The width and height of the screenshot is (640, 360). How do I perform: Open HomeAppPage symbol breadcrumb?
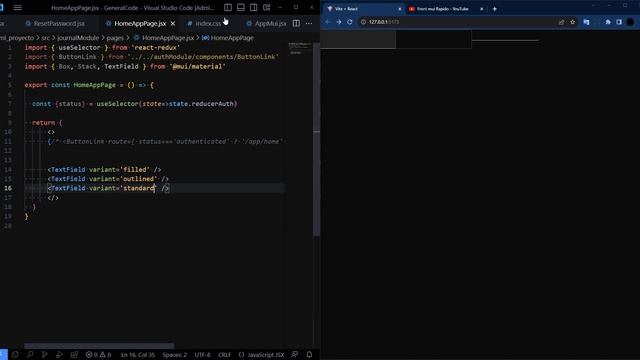[228, 38]
